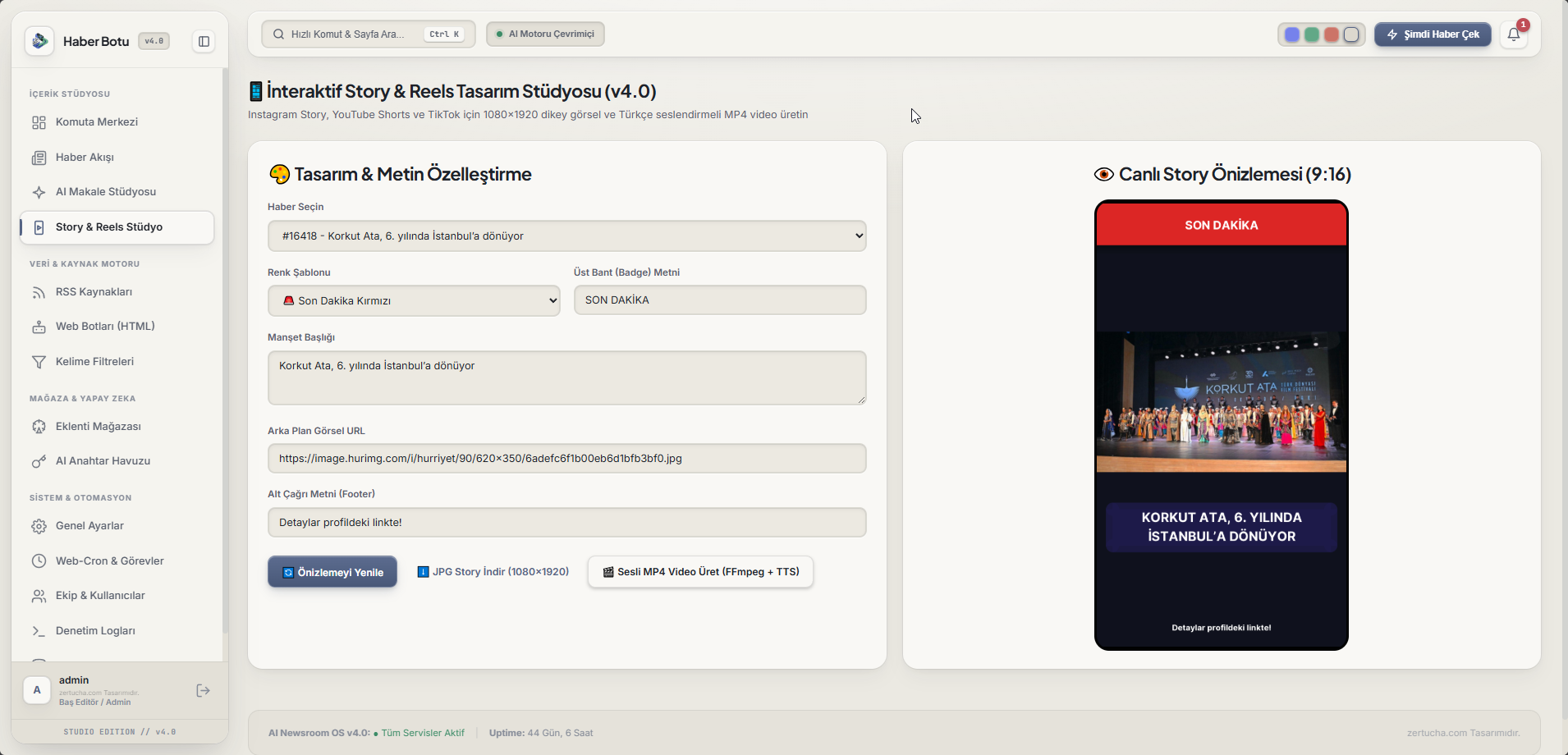Click the Web Botları robot icon
Image resolution: width=1568 pixels, height=755 pixels.
pos(39,327)
